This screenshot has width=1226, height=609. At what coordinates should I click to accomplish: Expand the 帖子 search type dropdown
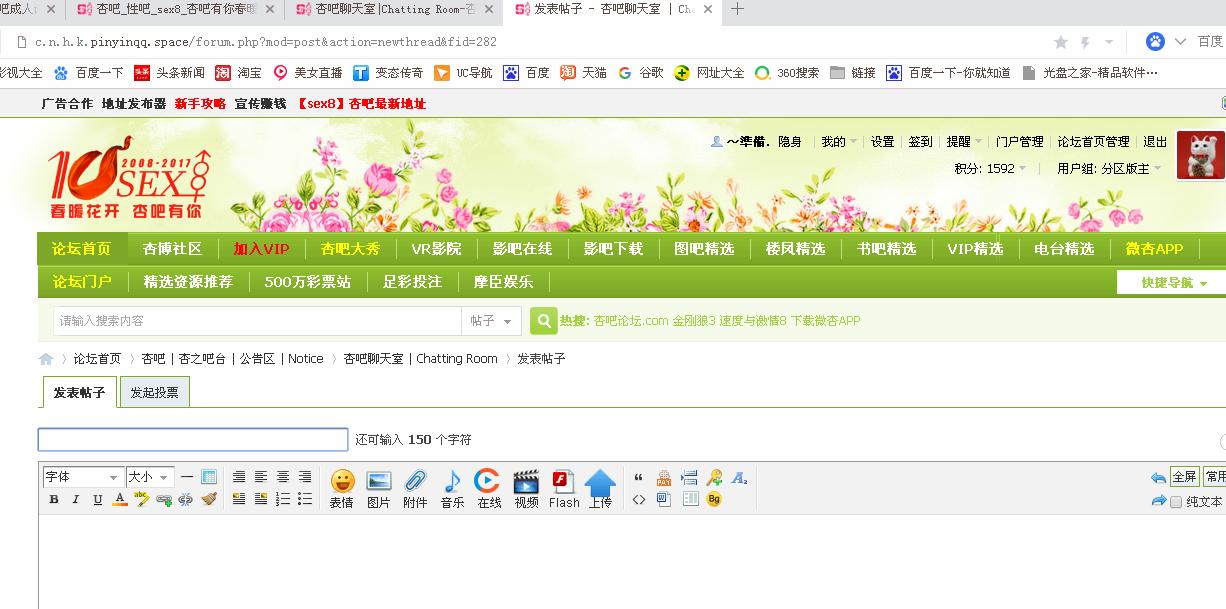[491, 321]
